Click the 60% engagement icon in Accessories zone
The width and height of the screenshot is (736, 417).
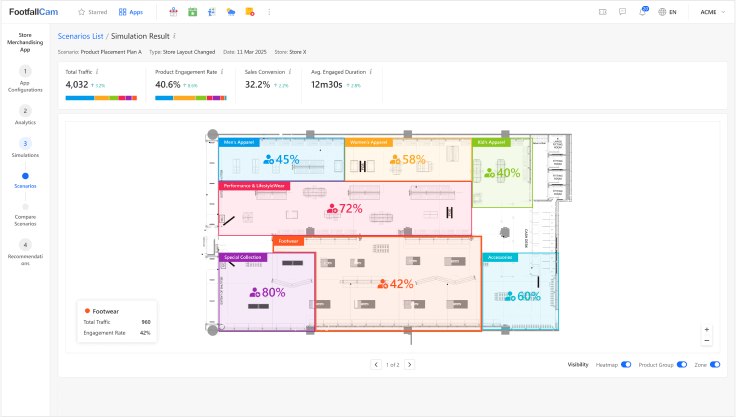tap(510, 296)
